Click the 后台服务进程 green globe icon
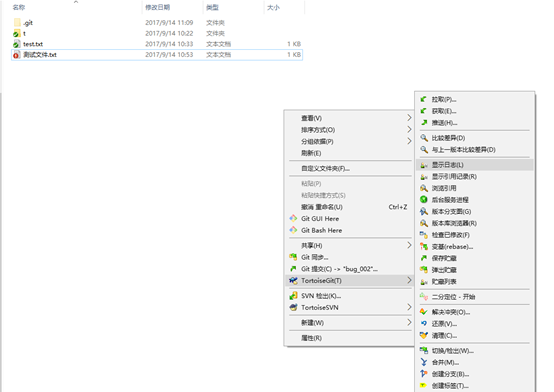The width and height of the screenshot is (554, 392). pyautogui.click(x=424, y=200)
